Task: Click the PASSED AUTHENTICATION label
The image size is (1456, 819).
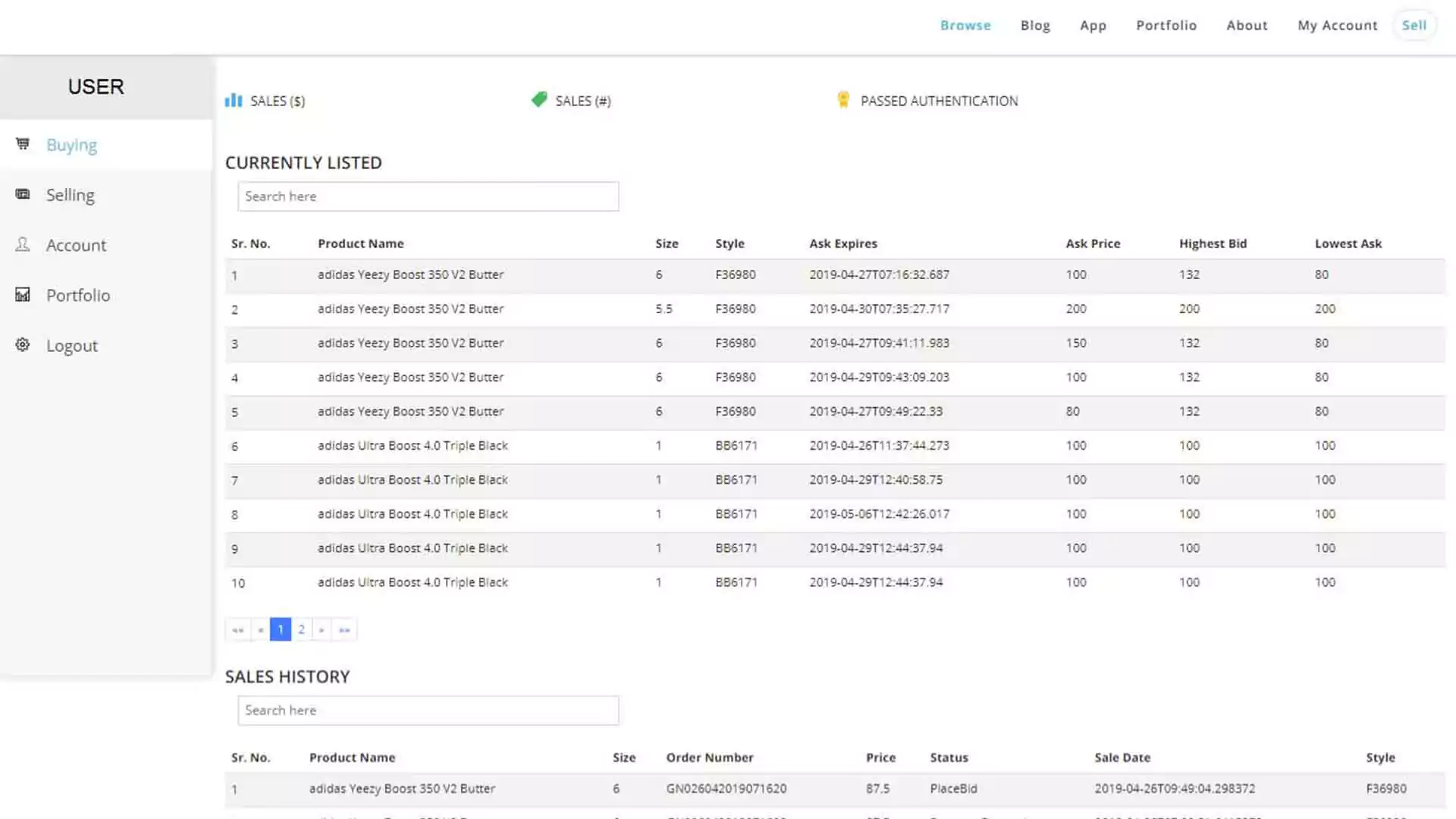Action: pos(939,101)
